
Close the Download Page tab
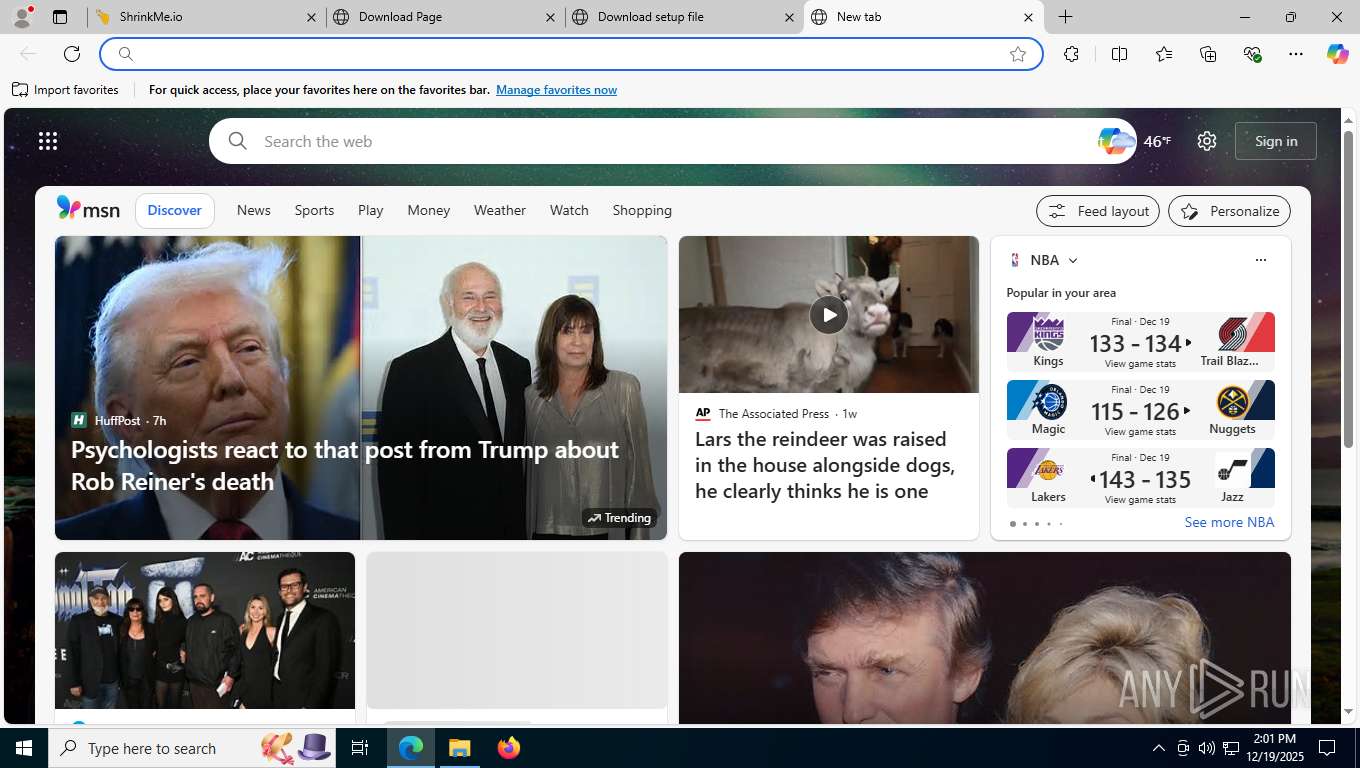[550, 17]
